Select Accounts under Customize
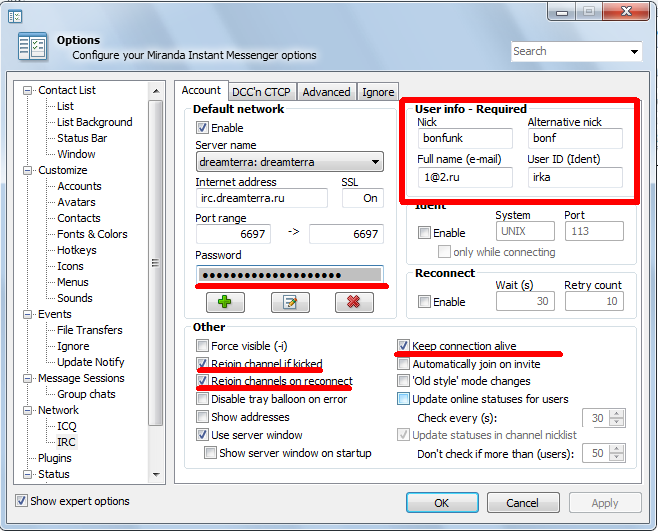This screenshot has height=531, width=658. (x=79, y=186)
